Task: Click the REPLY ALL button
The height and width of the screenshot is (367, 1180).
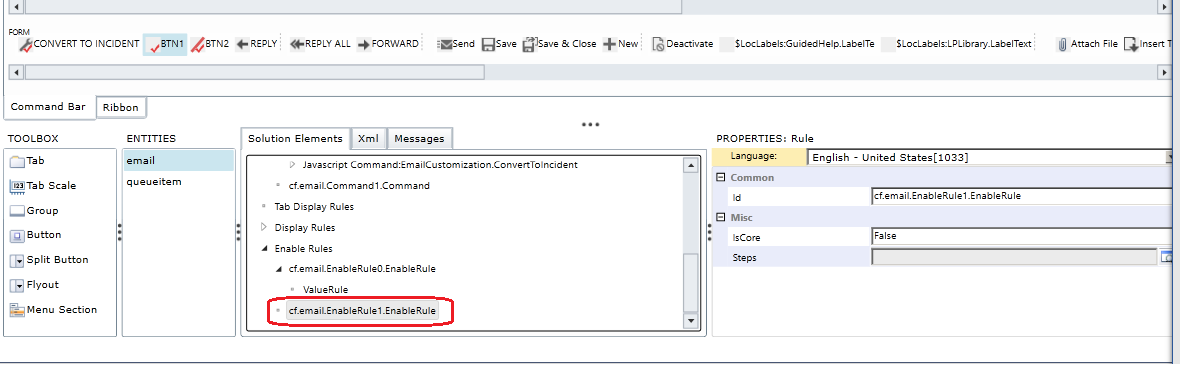Action: click(320, 44)
